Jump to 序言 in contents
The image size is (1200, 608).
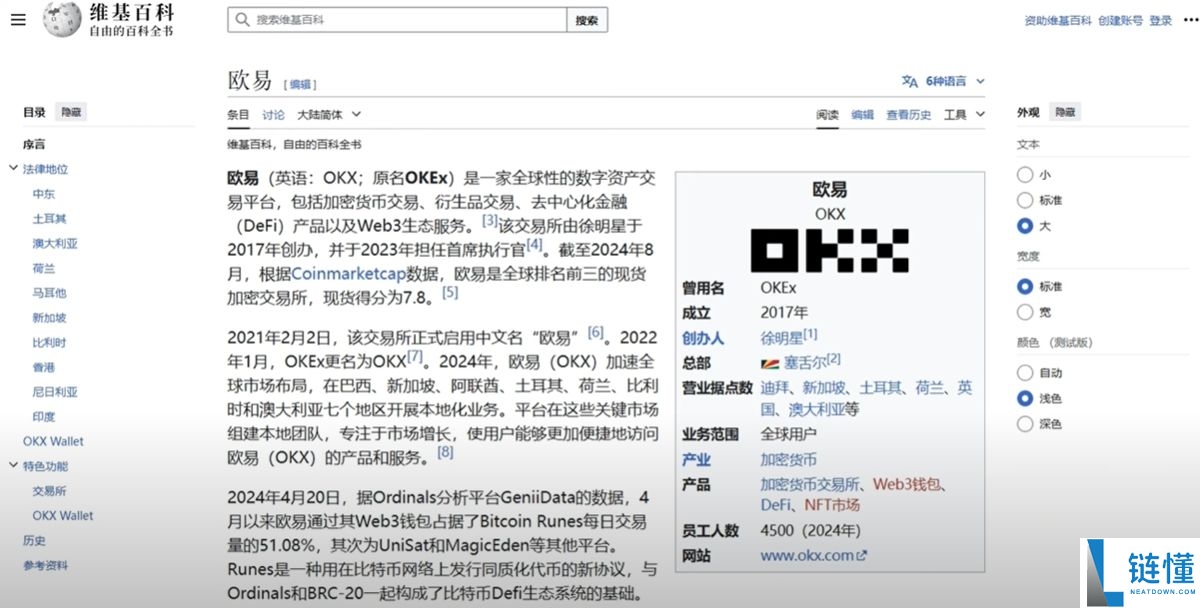(x=34, y=145)
